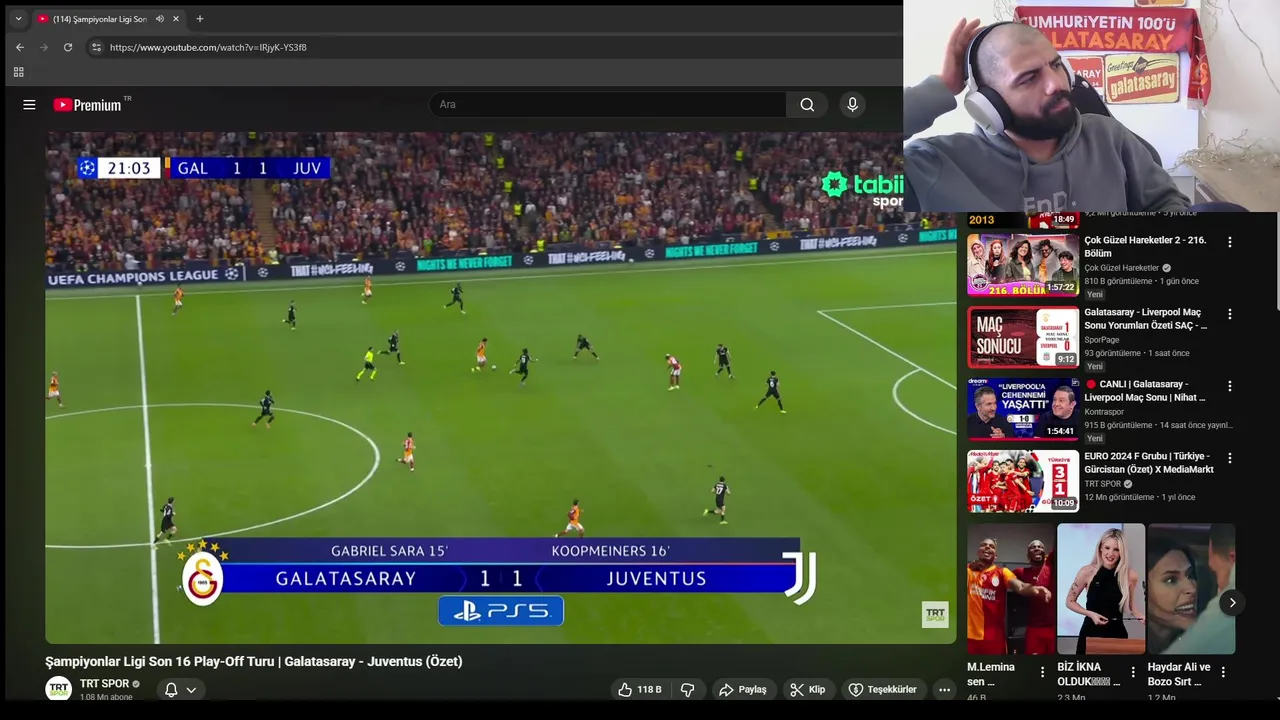Image resolution: width=1280 pixels, height=720 pixels.
Task: Share the video via Paylaş
Action: click(x=743, y=690)
